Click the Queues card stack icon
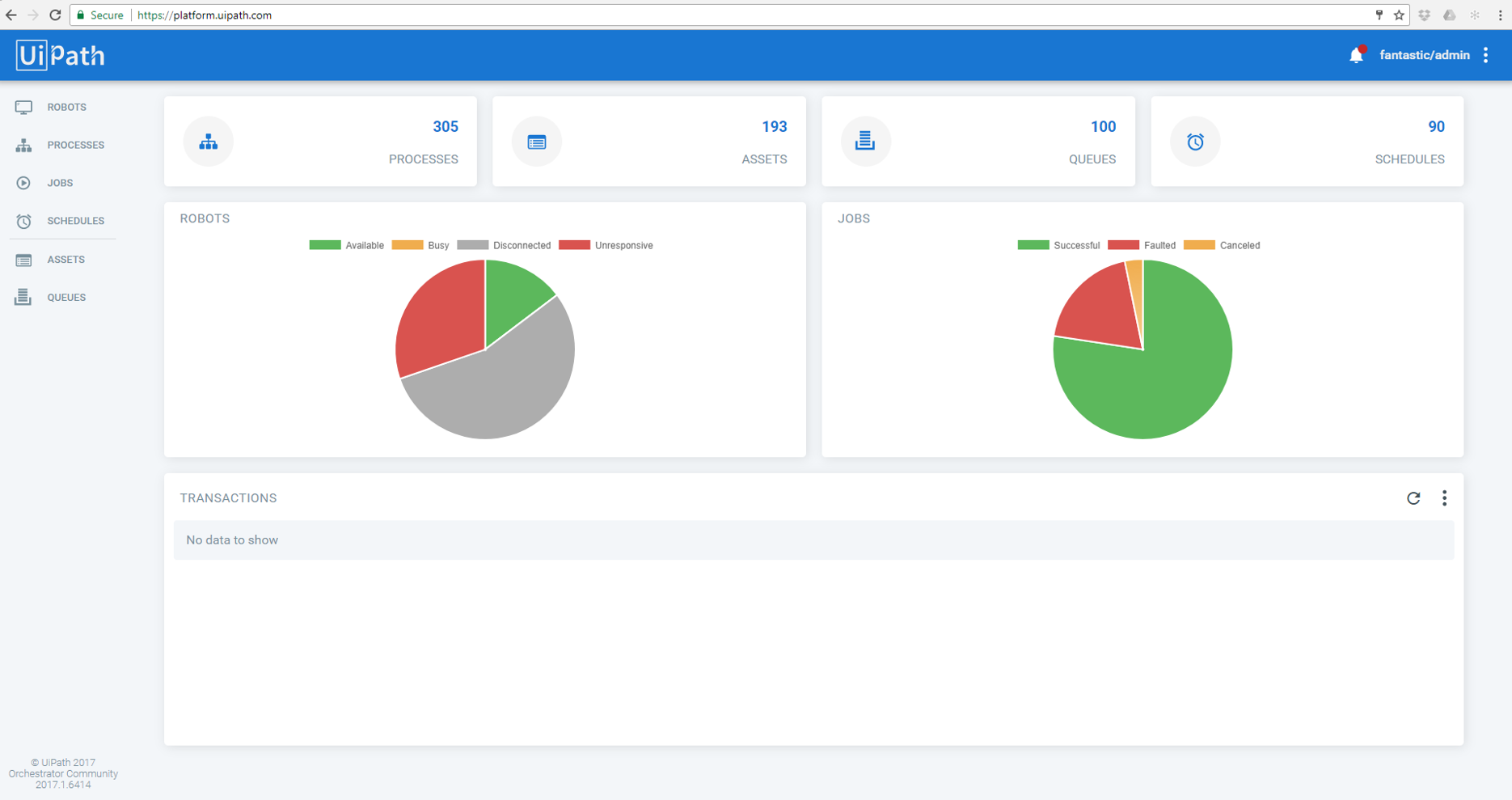Screen dimensions: 1512x800 coord(865,142)
